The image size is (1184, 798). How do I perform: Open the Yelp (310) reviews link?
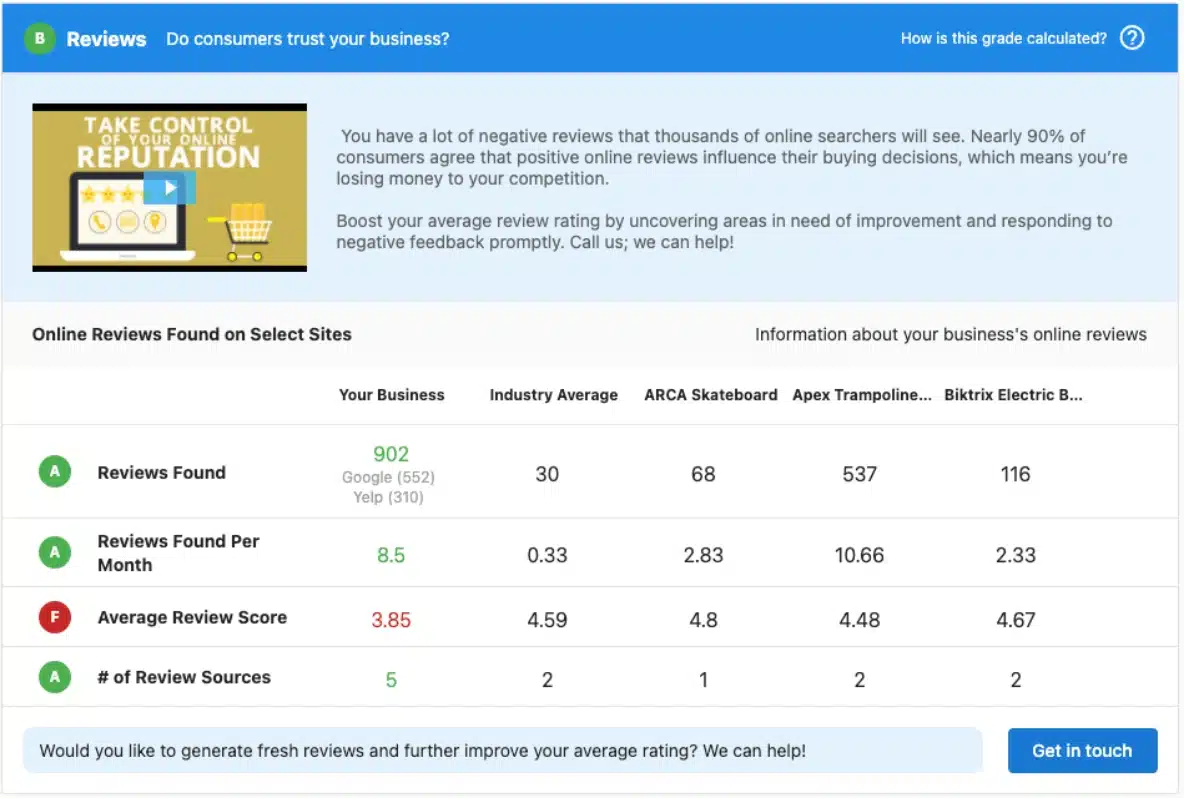pos(388,497)
